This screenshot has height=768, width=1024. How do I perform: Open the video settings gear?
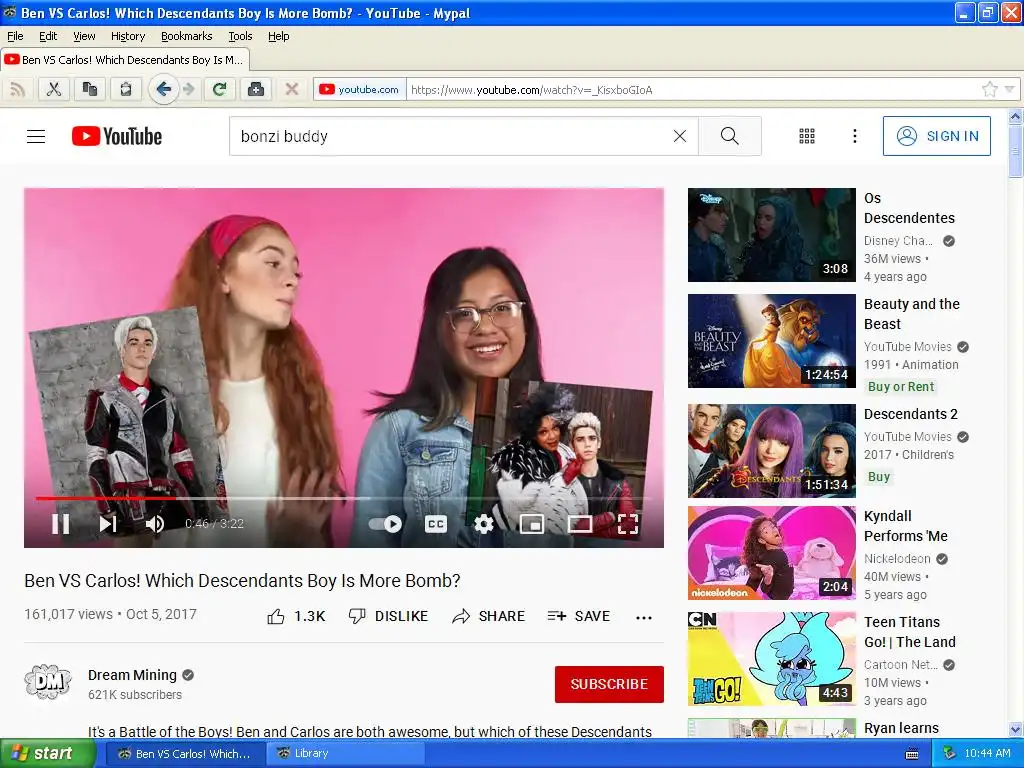pos(483,524)
